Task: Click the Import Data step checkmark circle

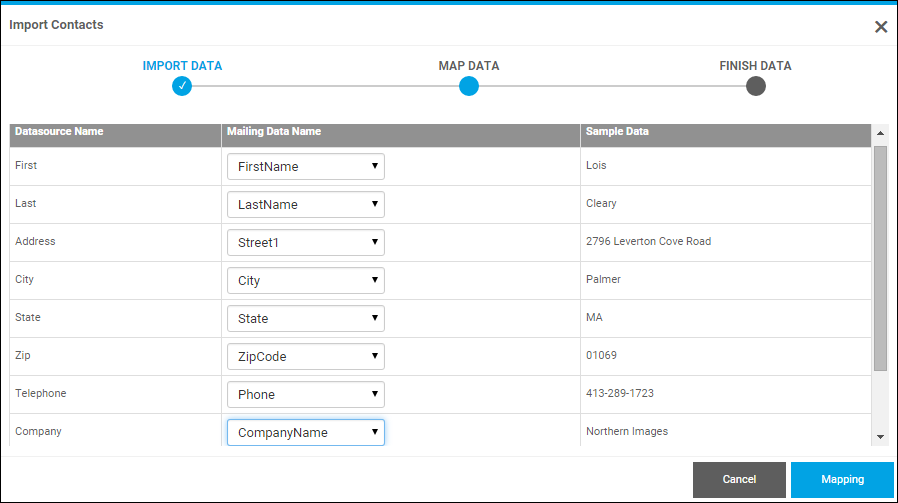Action: 181,86
